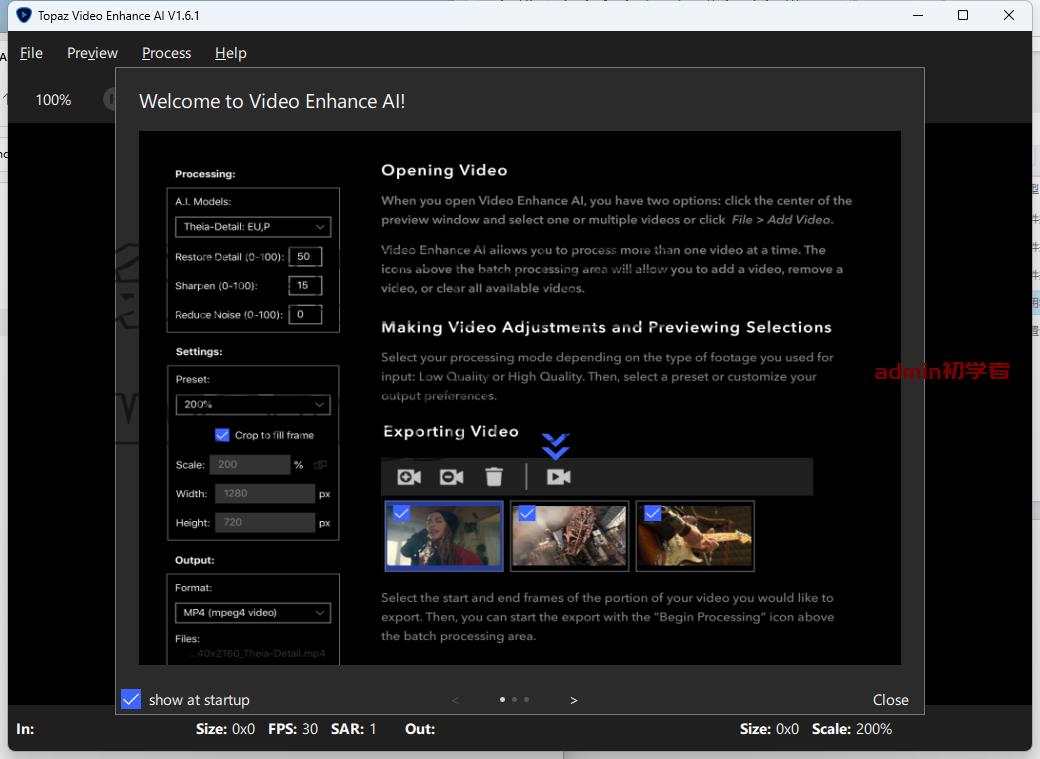Click the previous welcome page arrow

point(455,700)
